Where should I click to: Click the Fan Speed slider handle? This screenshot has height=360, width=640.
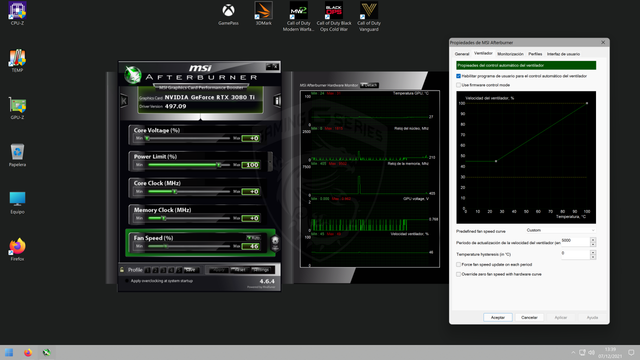166,246
